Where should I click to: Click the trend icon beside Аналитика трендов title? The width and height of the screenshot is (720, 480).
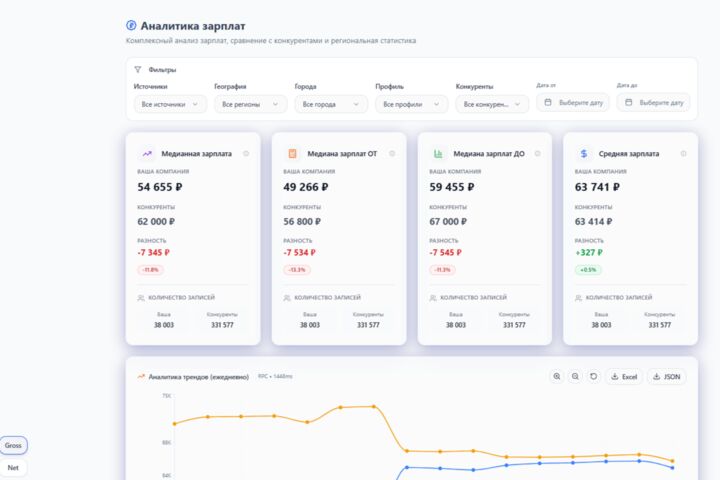141,377
